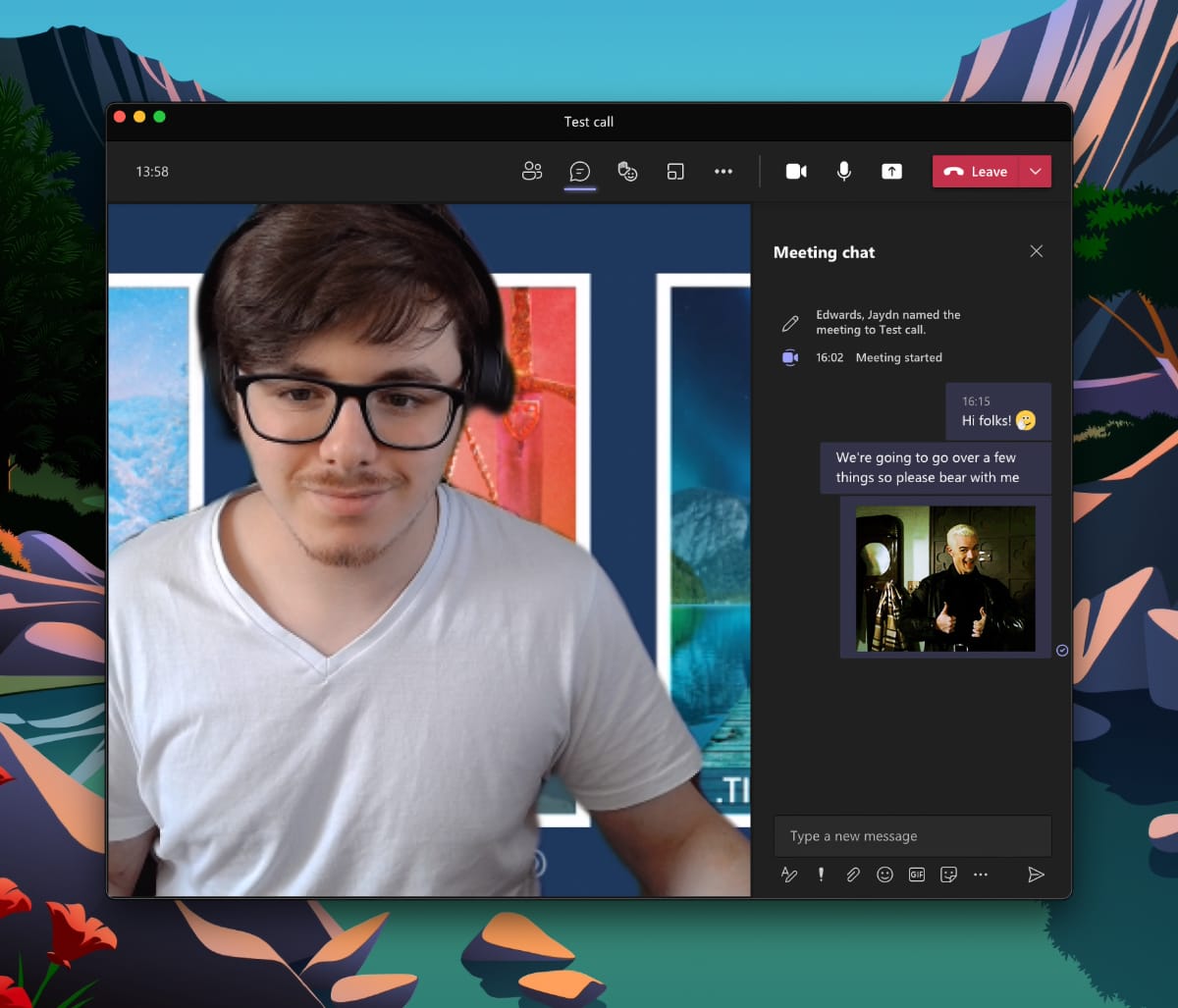Click the Type a new message field
Viewport: 1178px width, 1008px height.
(912, 836)
